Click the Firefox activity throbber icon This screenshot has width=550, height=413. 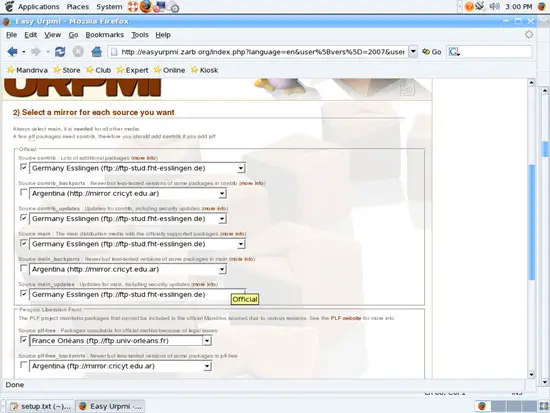click(529, 35)
